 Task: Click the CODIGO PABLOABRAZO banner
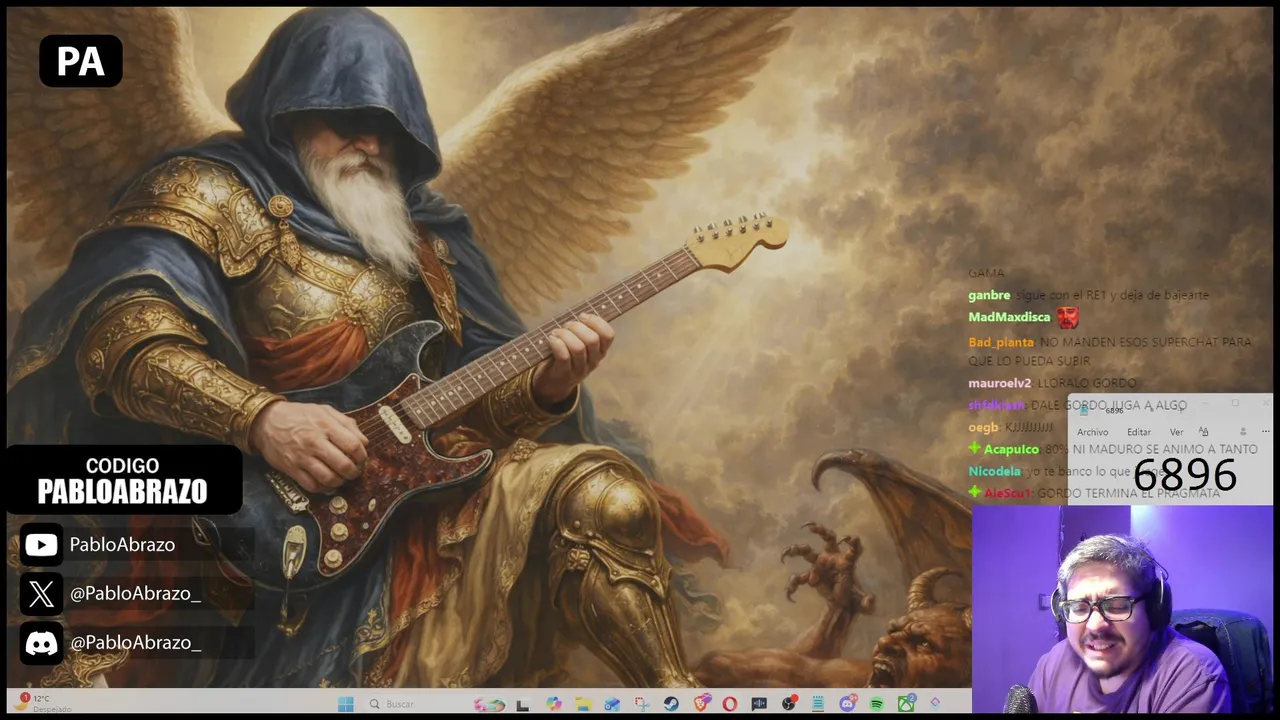pos(123,480)
